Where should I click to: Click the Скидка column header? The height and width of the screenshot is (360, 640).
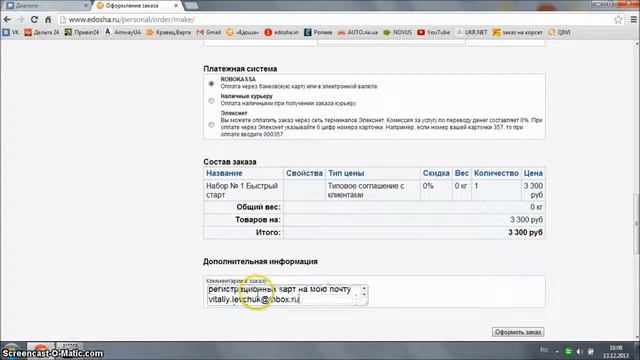[436, 173]
